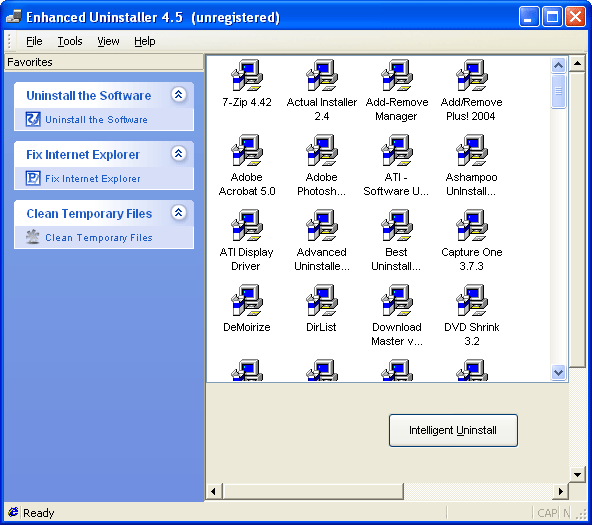Click the toolbar grip handle beside File
The height and width of the screenshot is (525, 592).
coord(9,41)
